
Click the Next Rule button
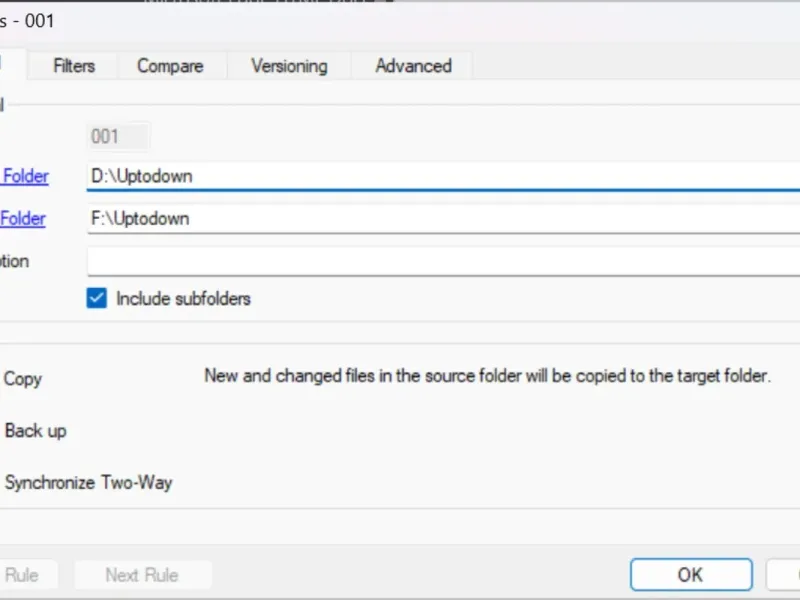(142, 575)
